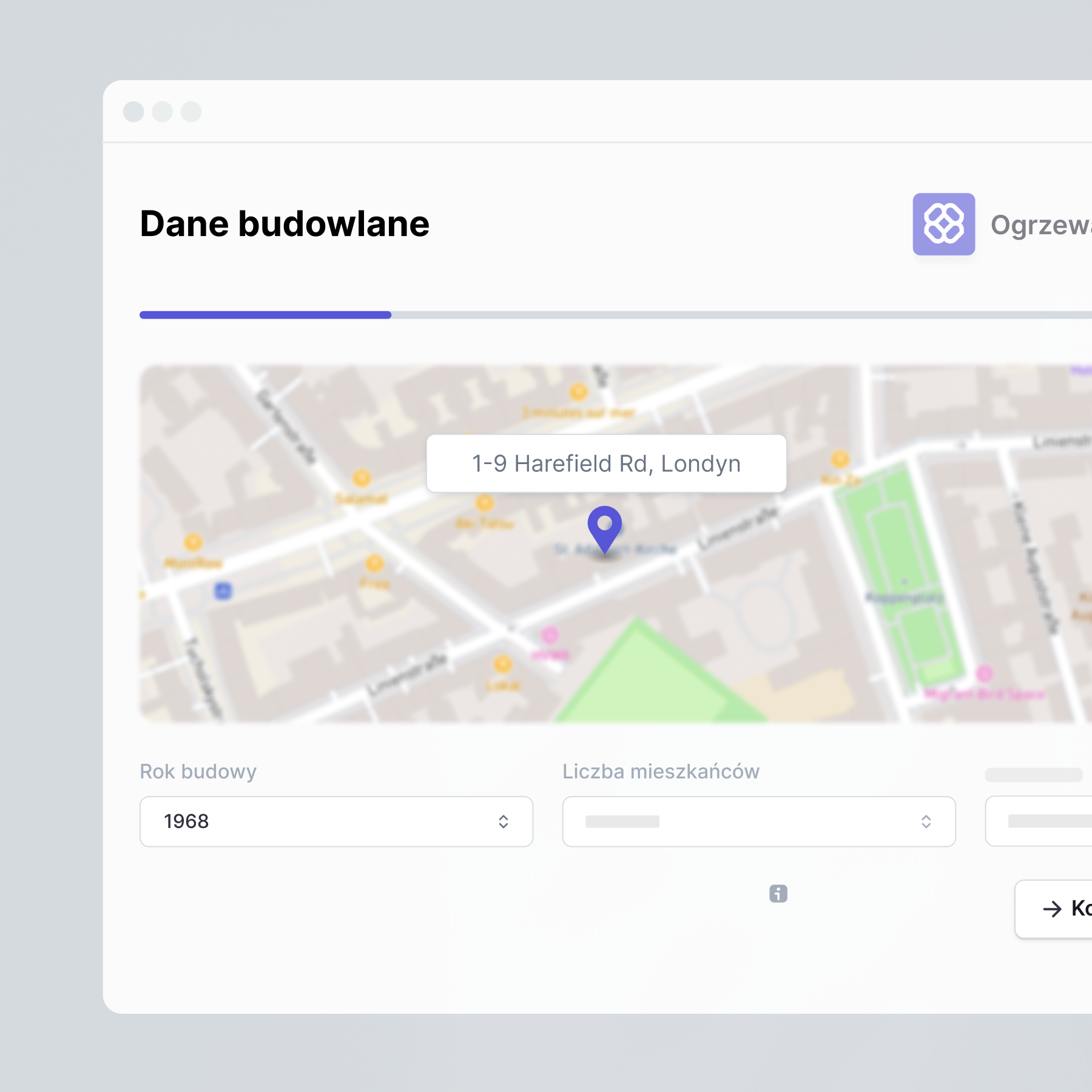Open the Rok budowy stepper arrows

503,821
